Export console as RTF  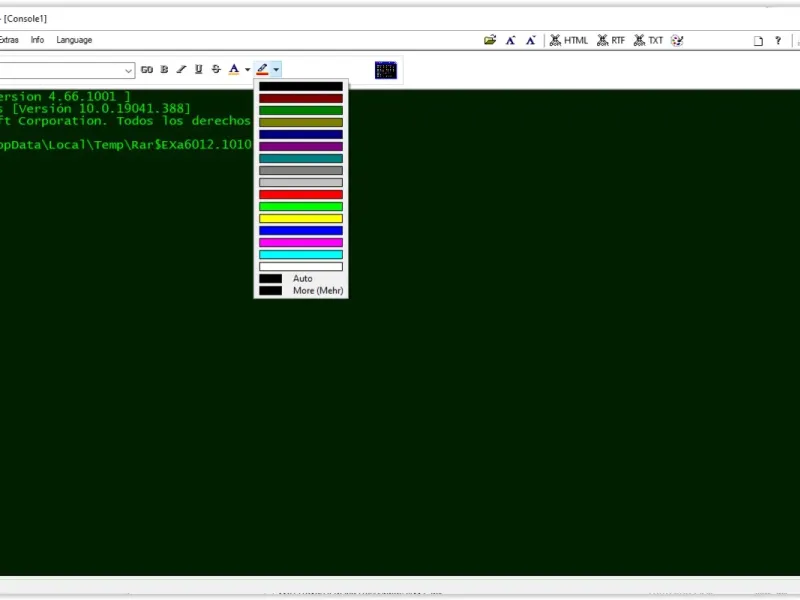coord(611,41)
